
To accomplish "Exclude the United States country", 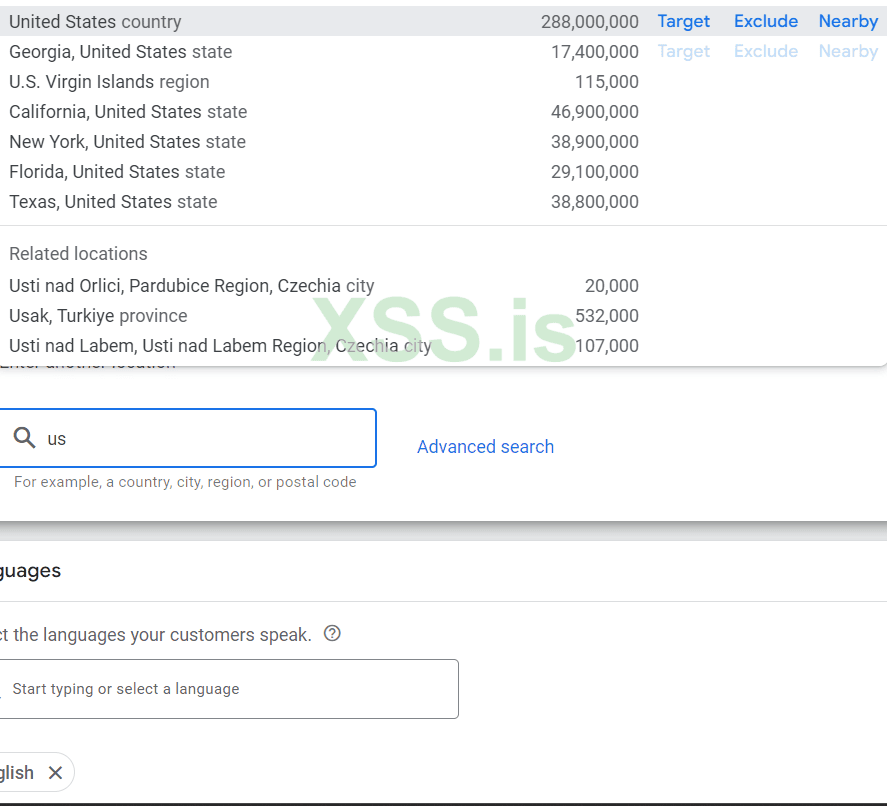I will [x=765, y=21].
